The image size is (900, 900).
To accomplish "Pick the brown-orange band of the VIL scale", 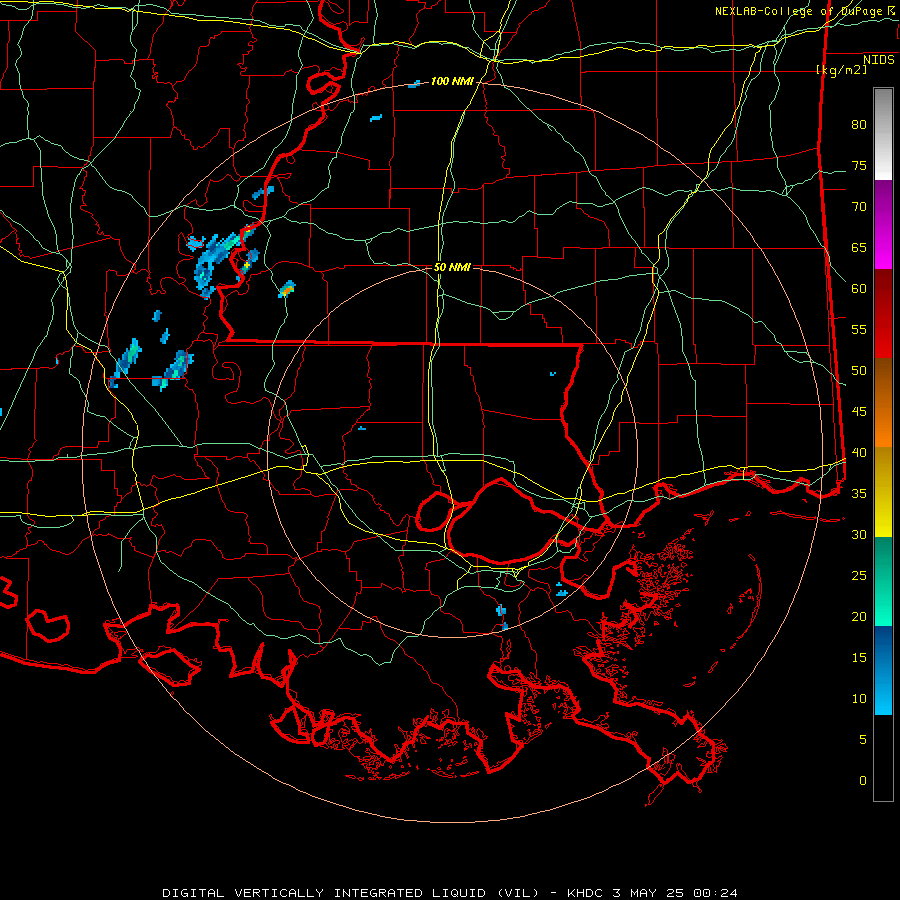I will tap(883, 402).
